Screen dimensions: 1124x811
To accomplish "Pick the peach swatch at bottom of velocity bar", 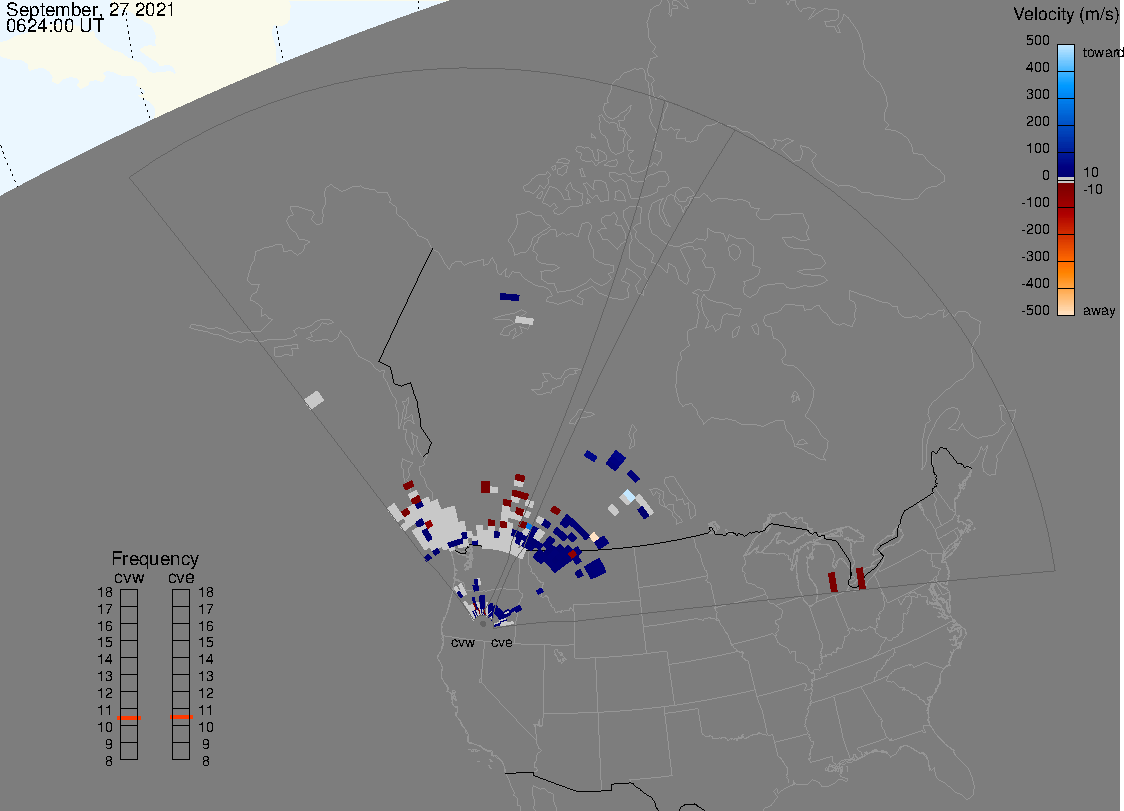I will [x=1066, y=302].
